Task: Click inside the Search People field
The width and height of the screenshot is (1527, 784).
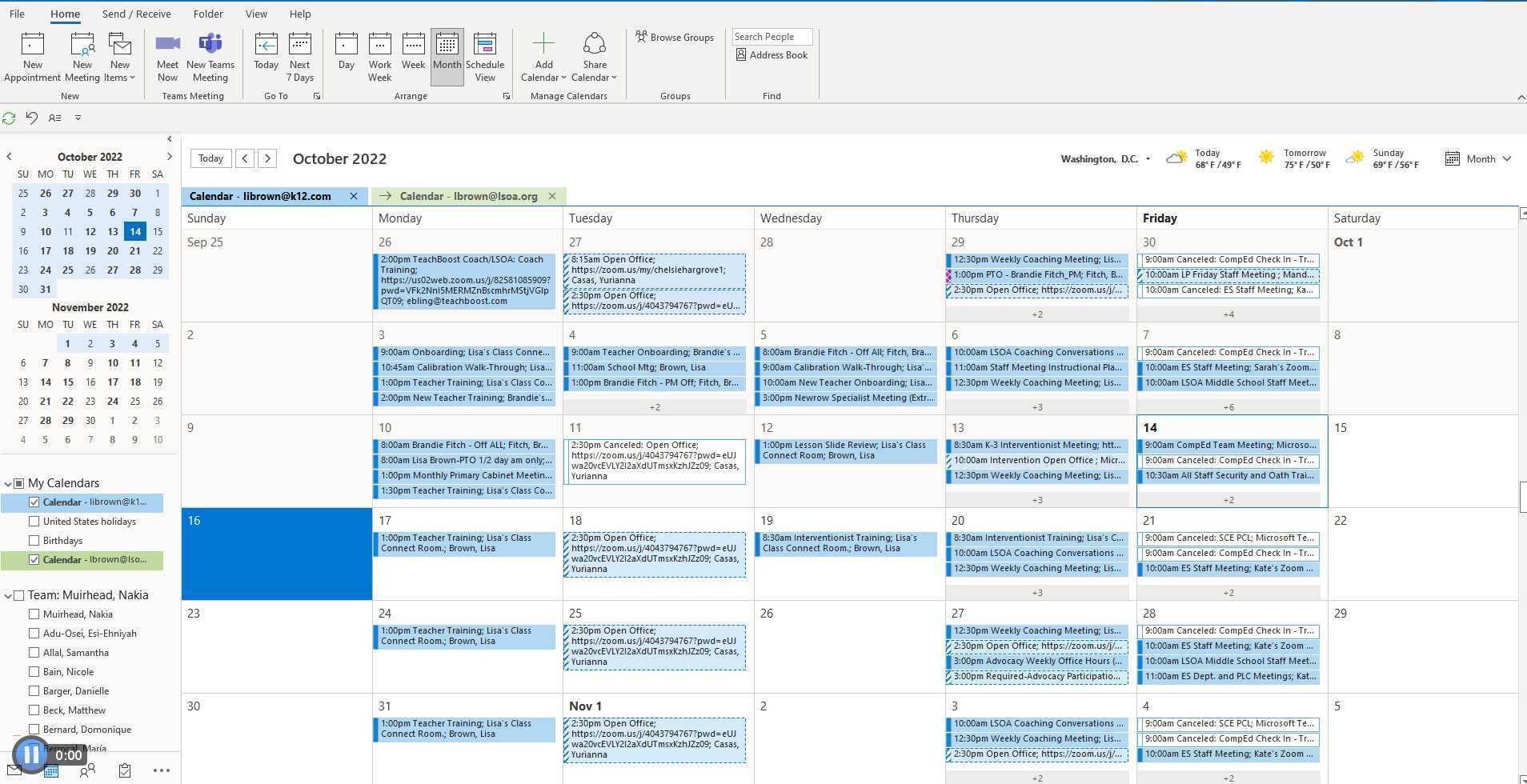Action: pos(771,36)
